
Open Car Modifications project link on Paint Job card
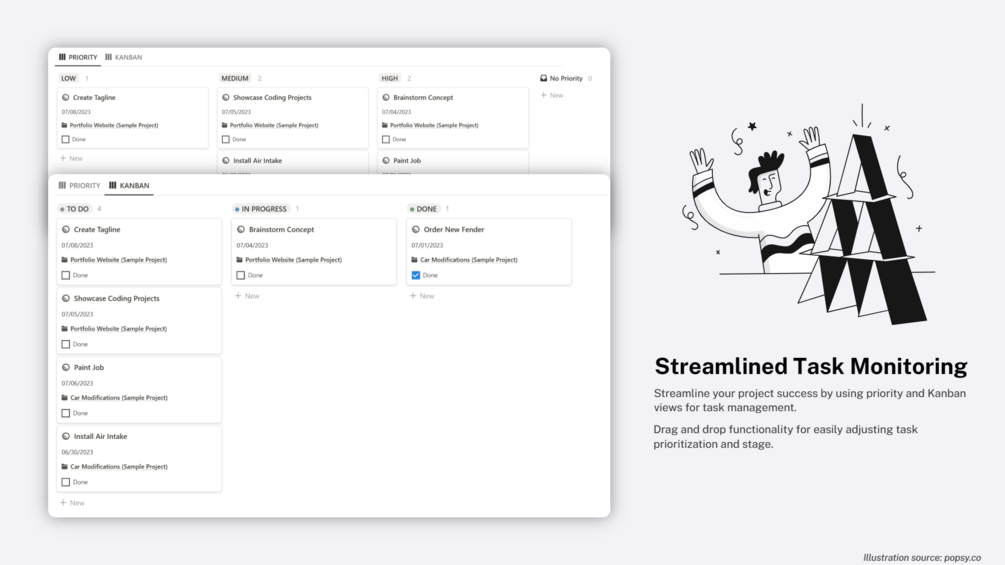(119, 398)
